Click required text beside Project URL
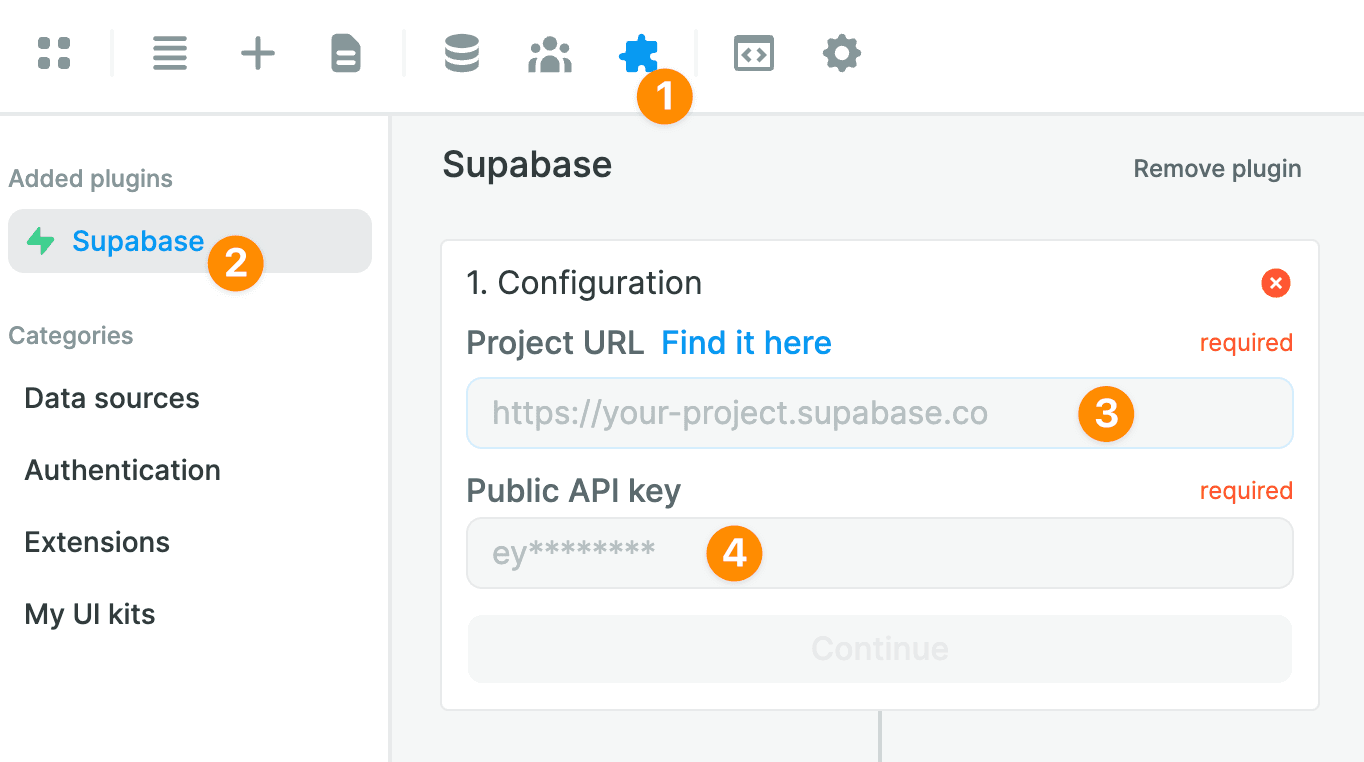This screenshot has width=1364, height=762. 1246,343
